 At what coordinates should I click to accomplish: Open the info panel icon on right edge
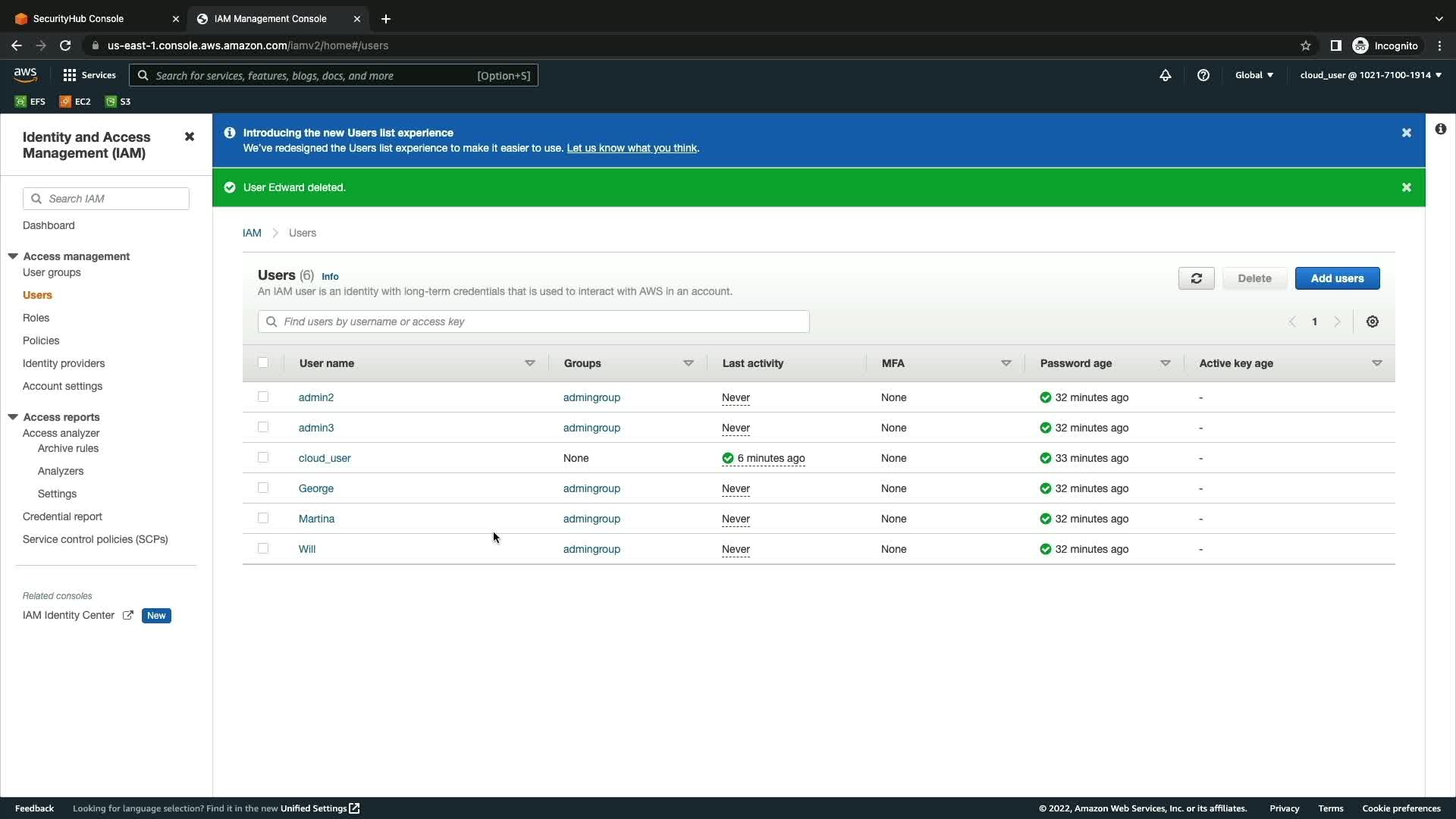(1440, 129)
